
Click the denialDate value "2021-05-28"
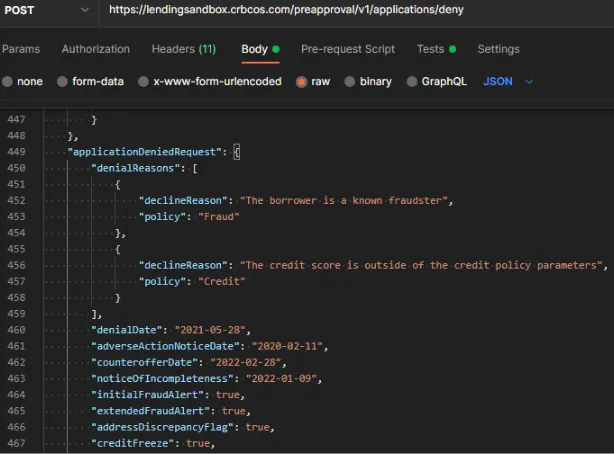210,330
